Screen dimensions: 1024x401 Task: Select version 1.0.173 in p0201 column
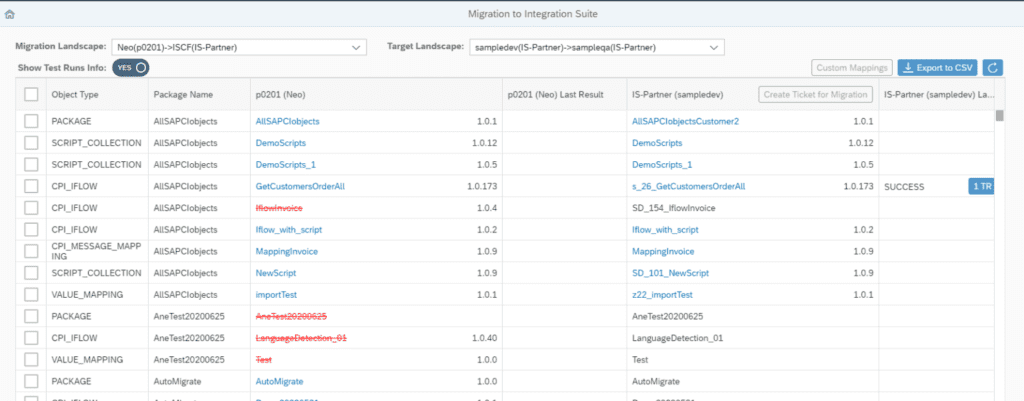tap(483, 186)
